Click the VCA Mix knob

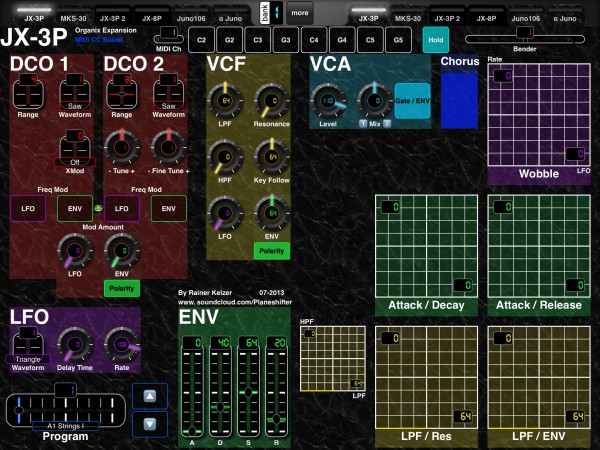[x=375, y=101]
